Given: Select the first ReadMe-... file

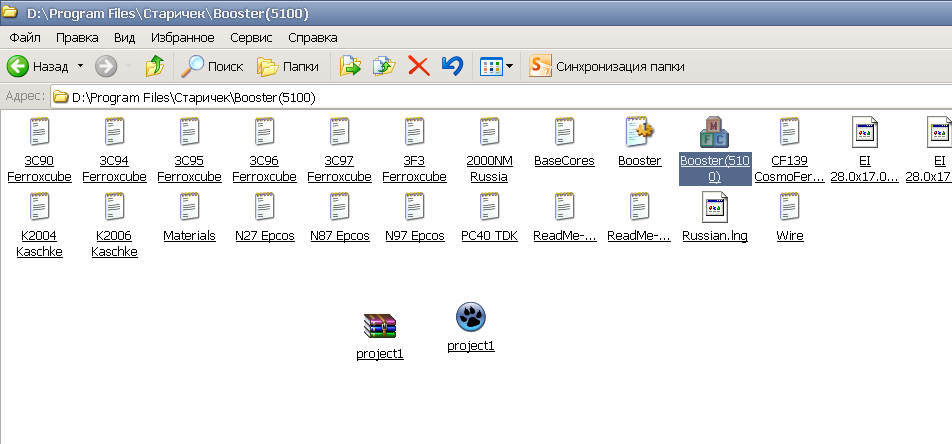Looking at the screenshot, I should [565, 217].
